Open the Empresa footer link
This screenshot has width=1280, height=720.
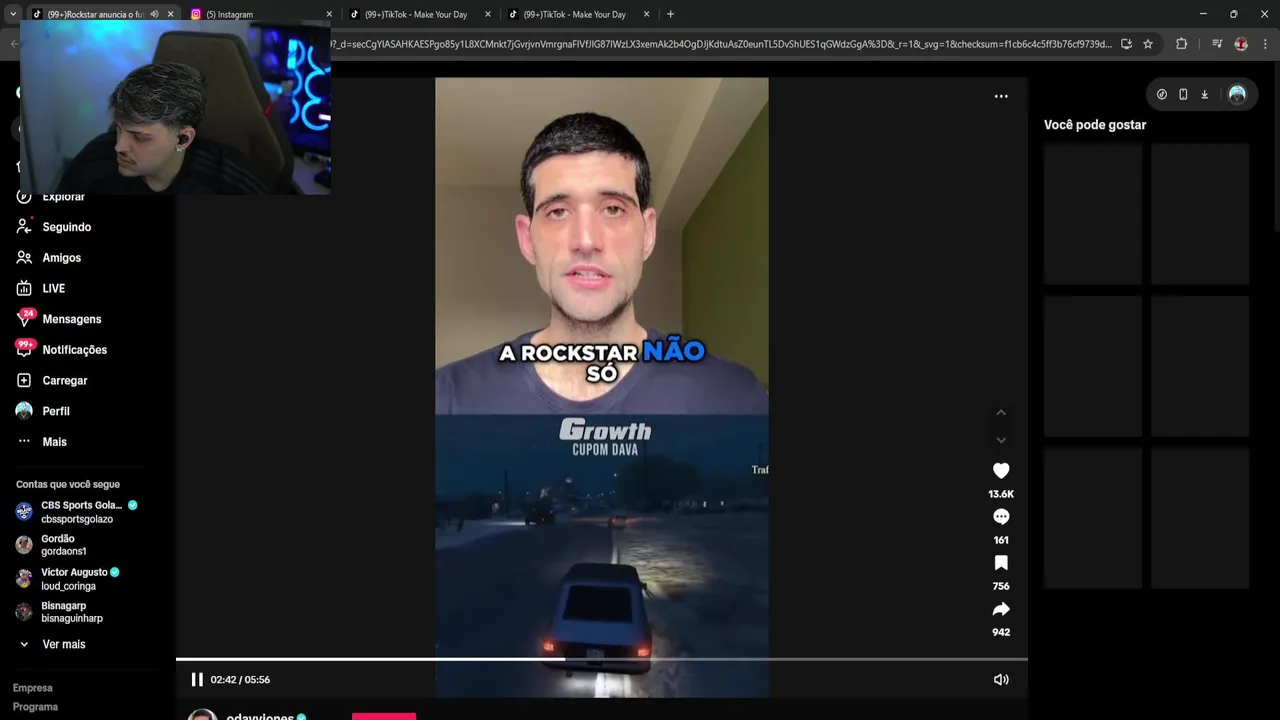(33, 688)
